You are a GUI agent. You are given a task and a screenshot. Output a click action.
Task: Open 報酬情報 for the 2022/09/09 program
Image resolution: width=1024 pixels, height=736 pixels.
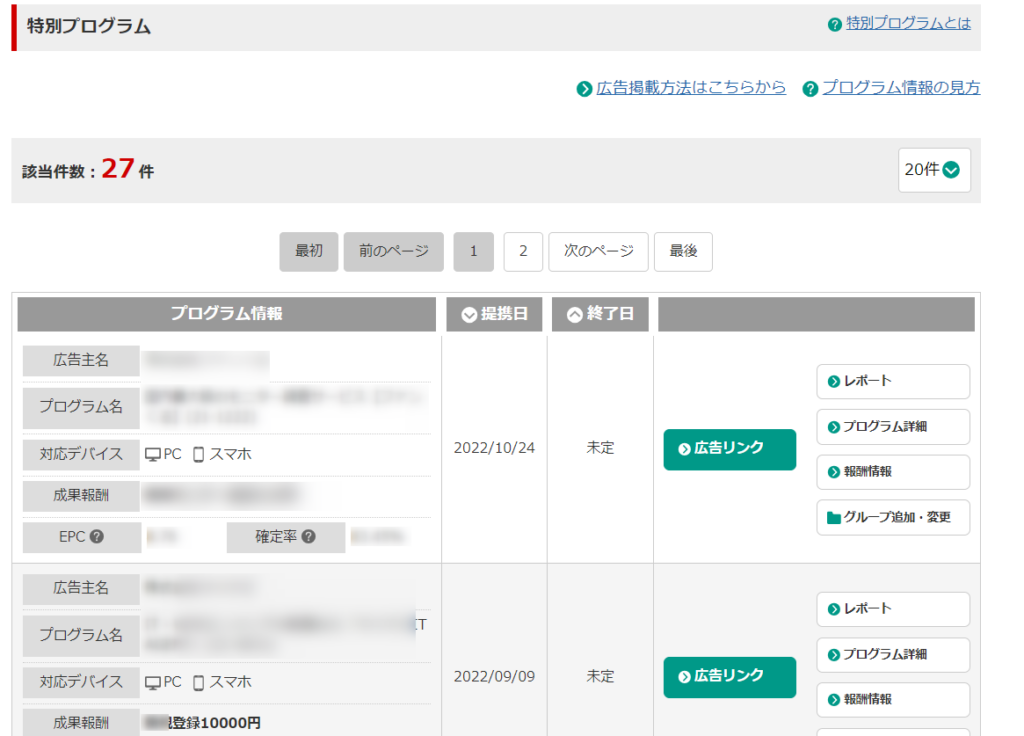893,700
